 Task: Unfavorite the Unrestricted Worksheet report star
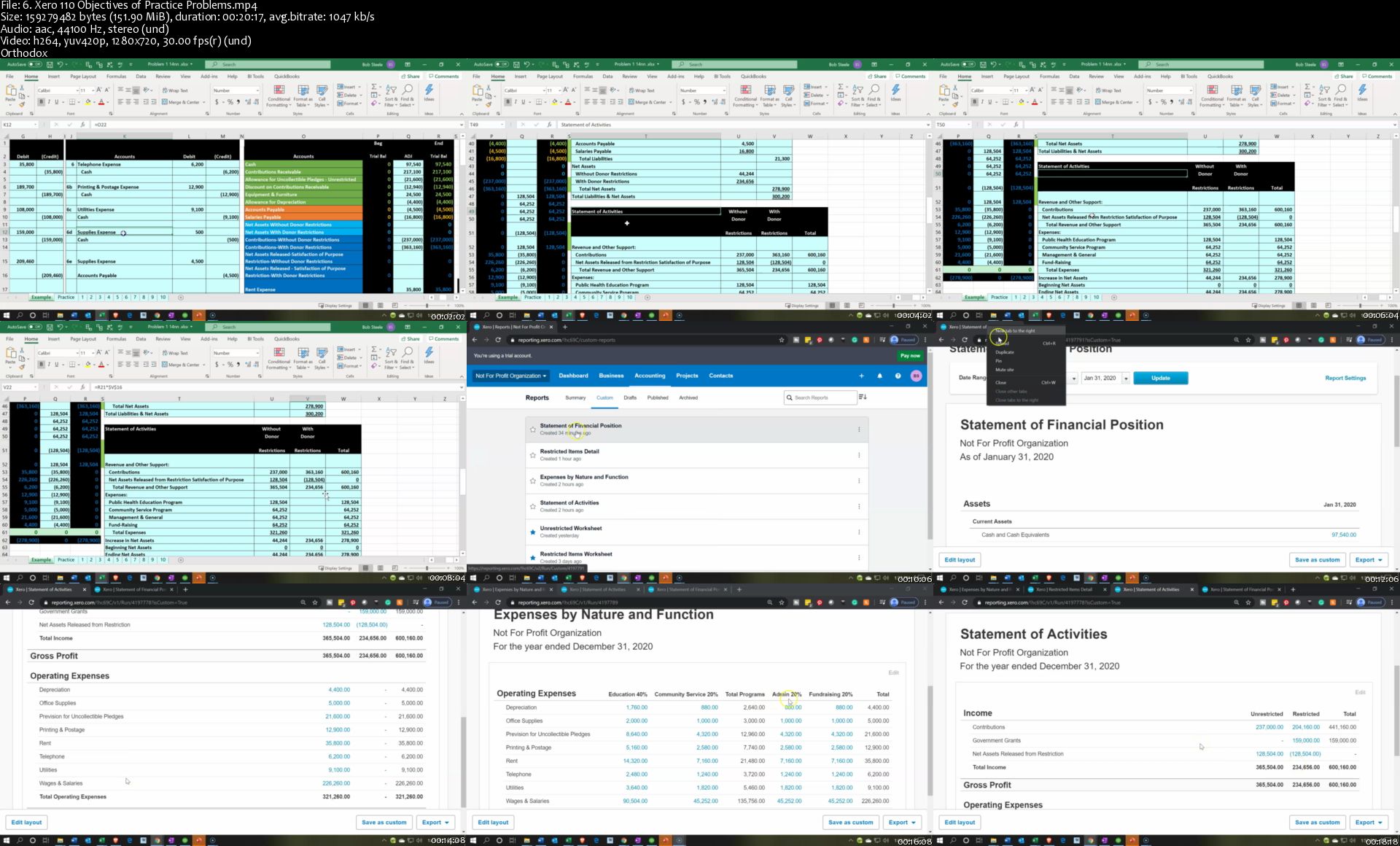coord(533,532)
